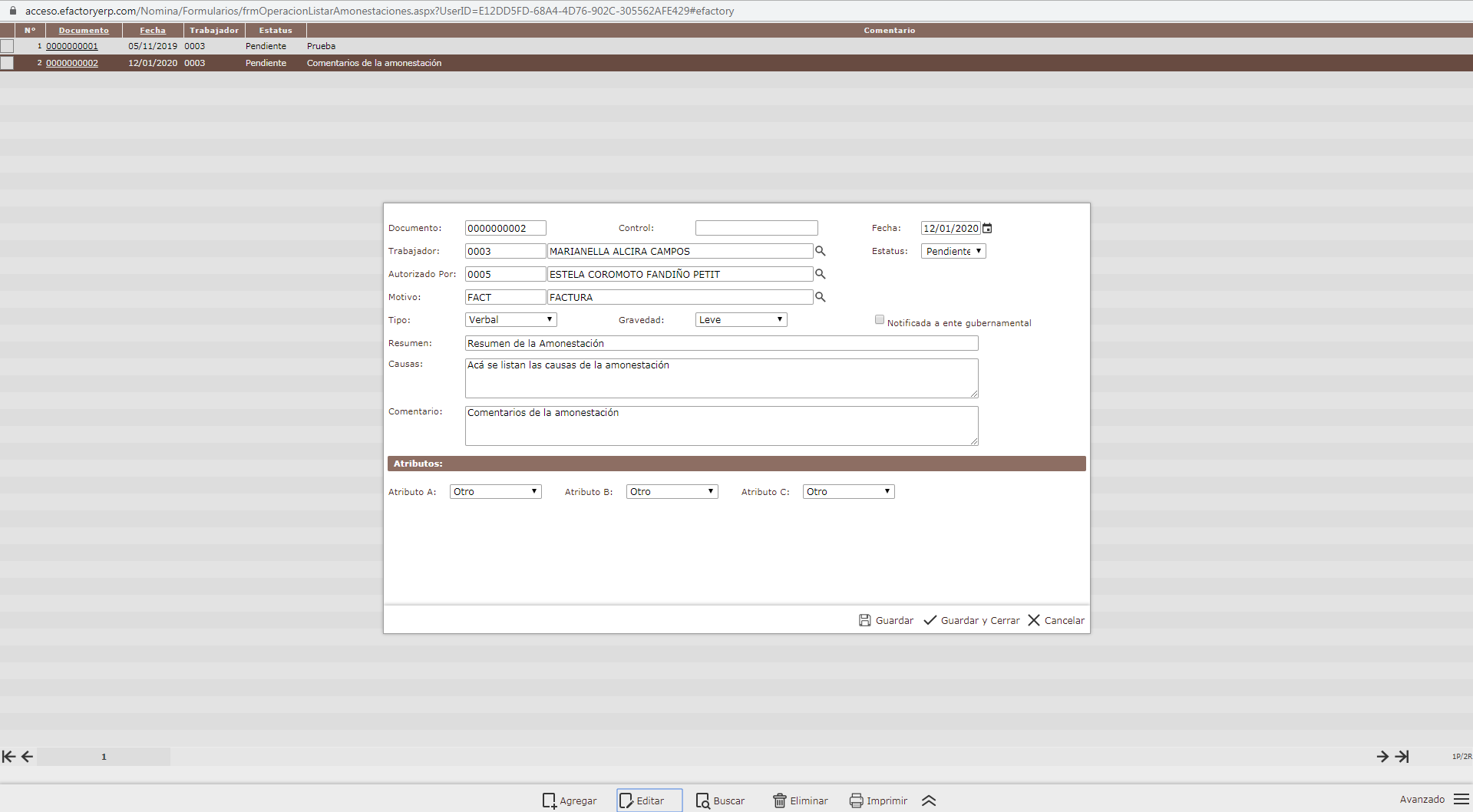Sort by Documento column header
This screenshot has width=1473, height=812.
84,31
